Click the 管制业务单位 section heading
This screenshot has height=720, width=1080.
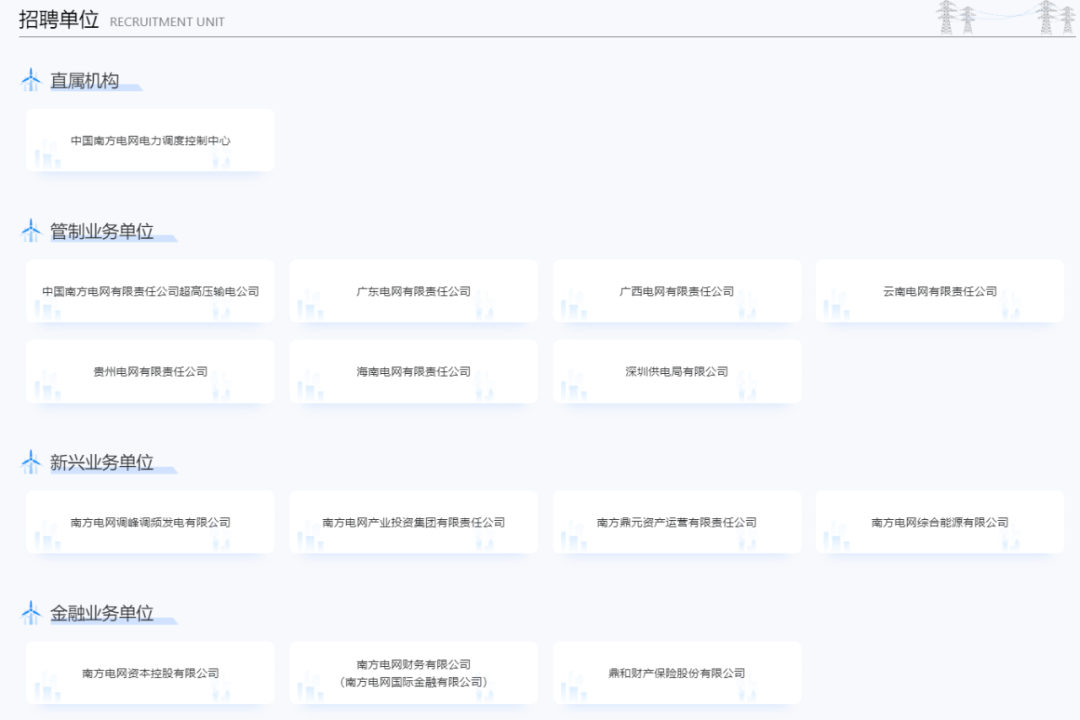tap(101, 232)
